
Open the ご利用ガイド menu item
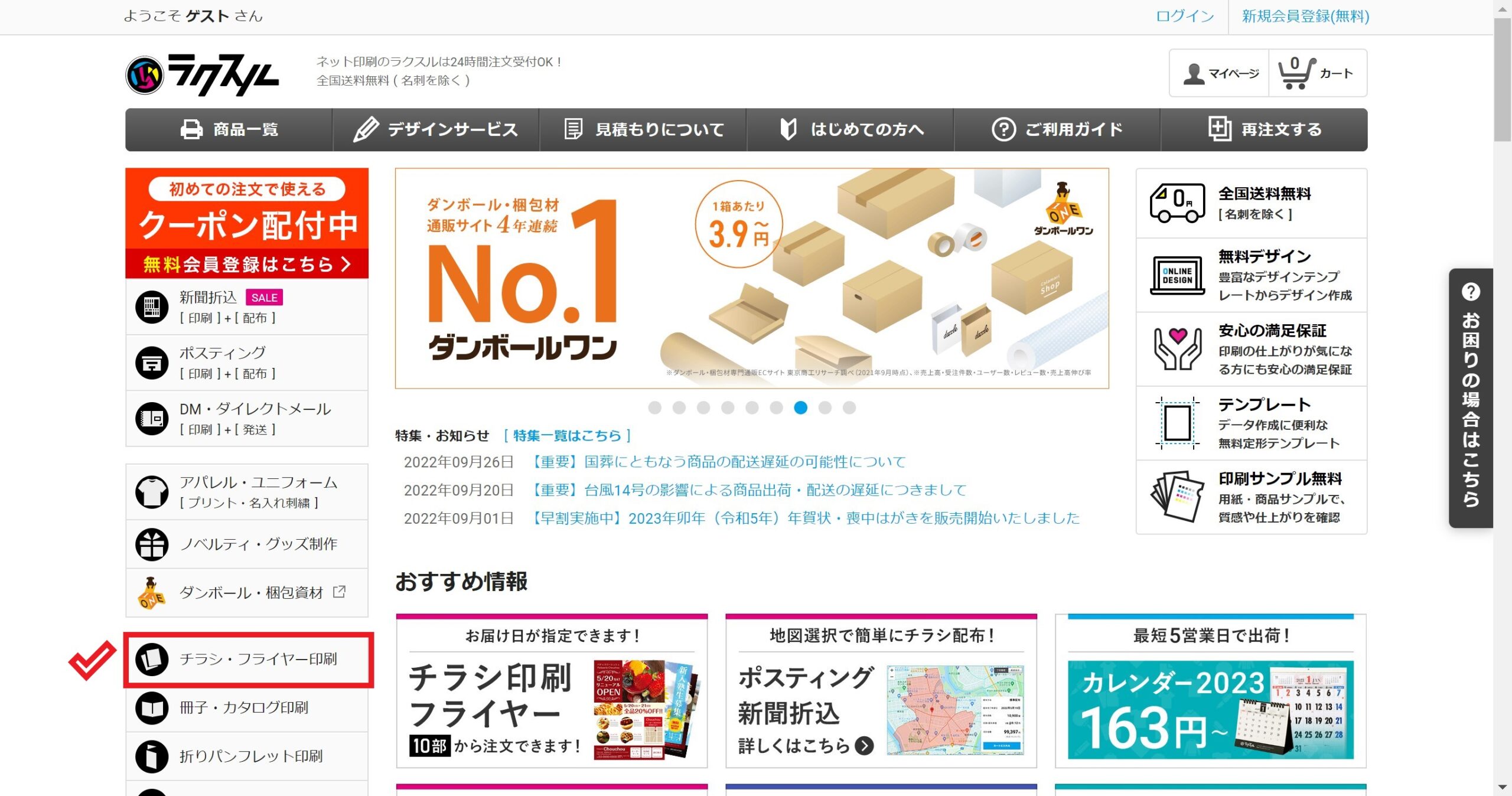(1057, 129)
